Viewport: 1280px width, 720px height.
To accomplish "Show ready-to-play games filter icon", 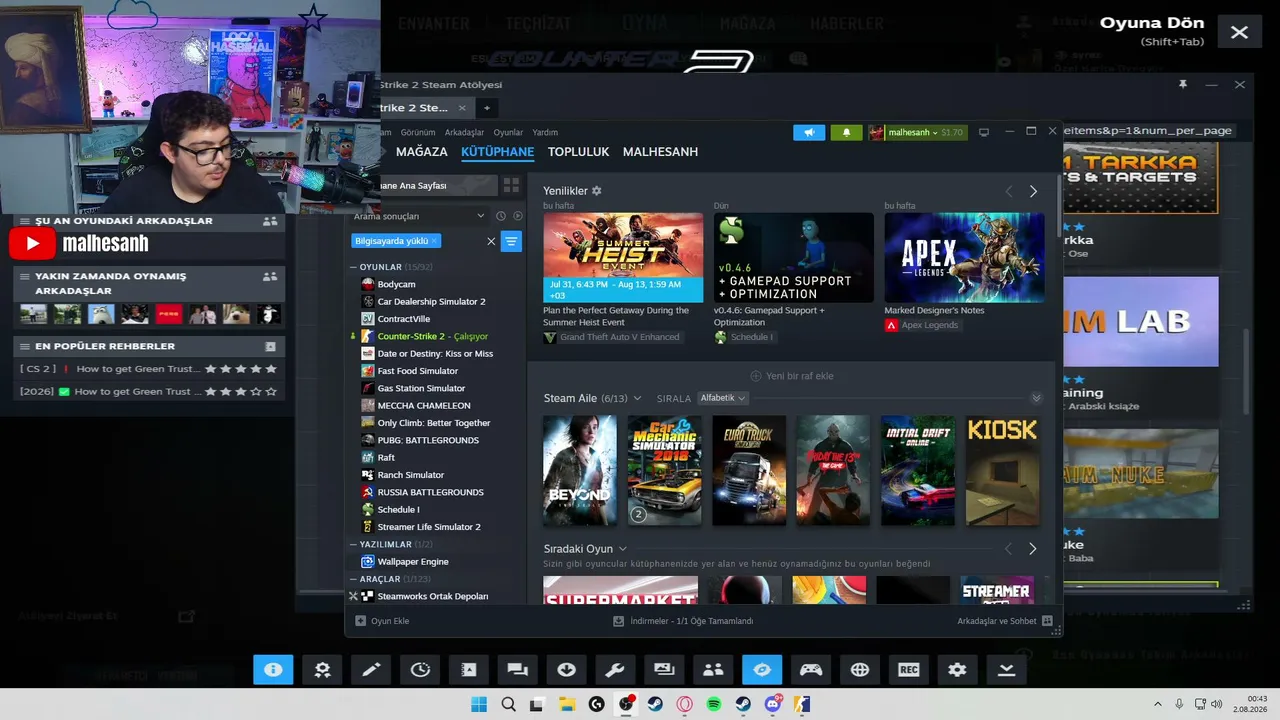I will coord(518,216).
